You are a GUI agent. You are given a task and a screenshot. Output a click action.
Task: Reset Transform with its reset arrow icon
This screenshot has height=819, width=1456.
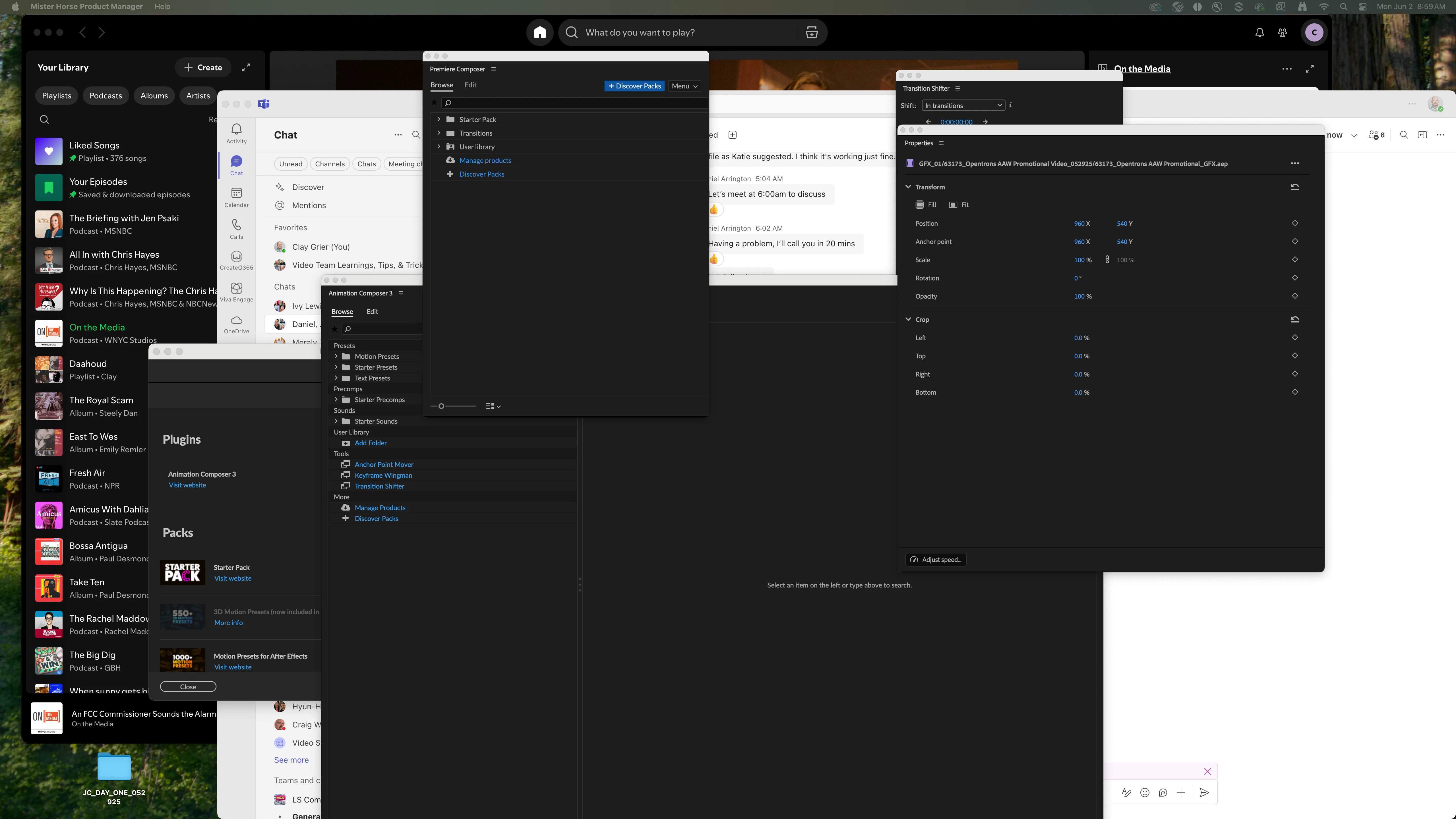[1295, 187]
